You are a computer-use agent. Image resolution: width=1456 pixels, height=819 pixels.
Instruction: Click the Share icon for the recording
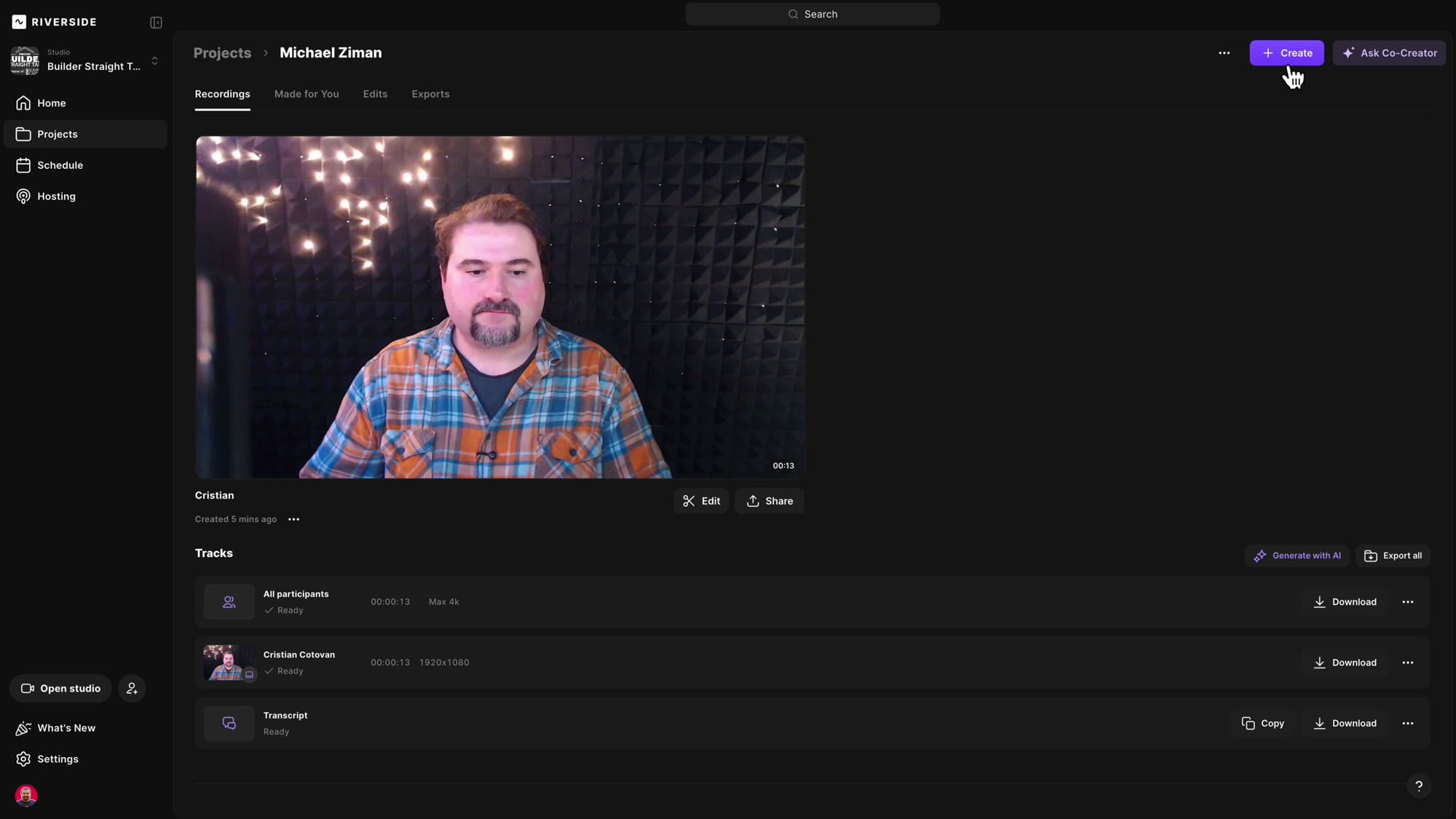(x=753, y=501)
